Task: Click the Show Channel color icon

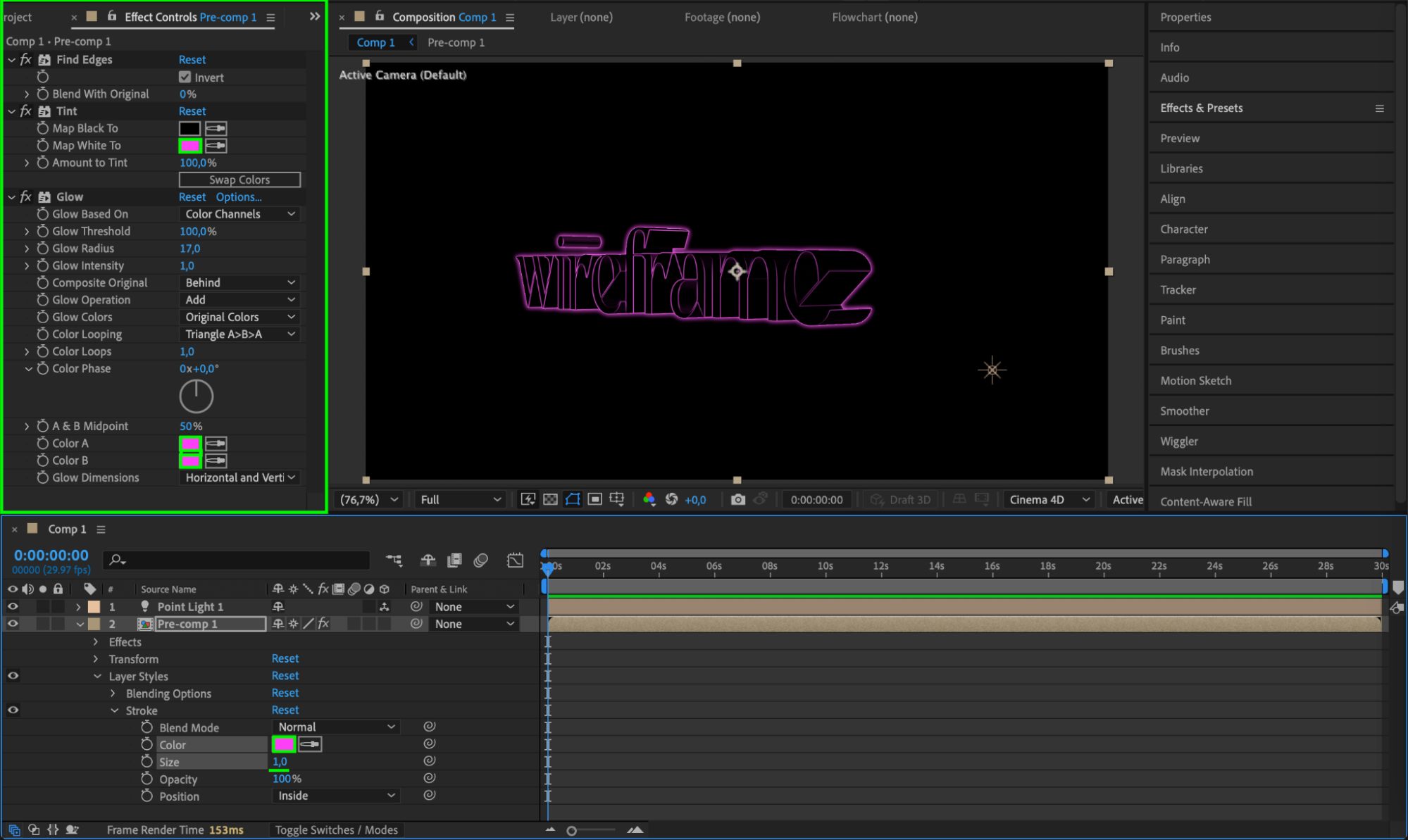Action: click(x=649, y=499)
